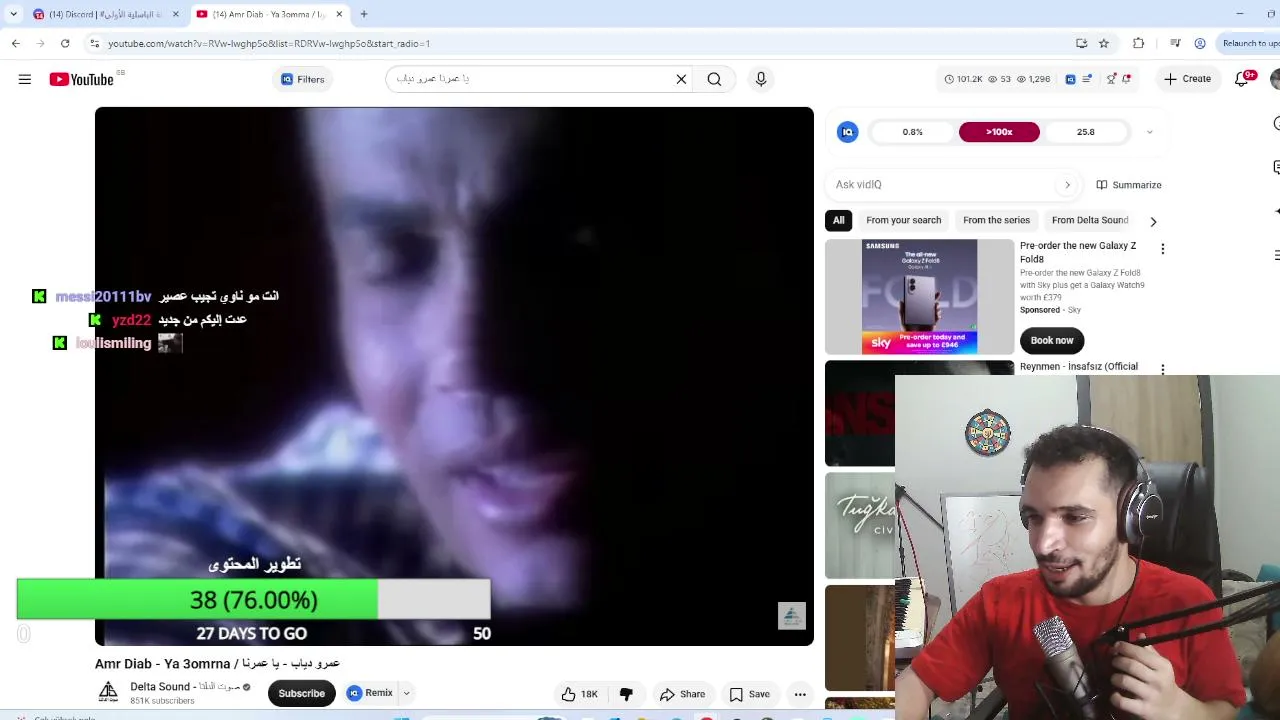Click the Book now ad button
Screen dimensions: 1280x720
pos(1052,341)
